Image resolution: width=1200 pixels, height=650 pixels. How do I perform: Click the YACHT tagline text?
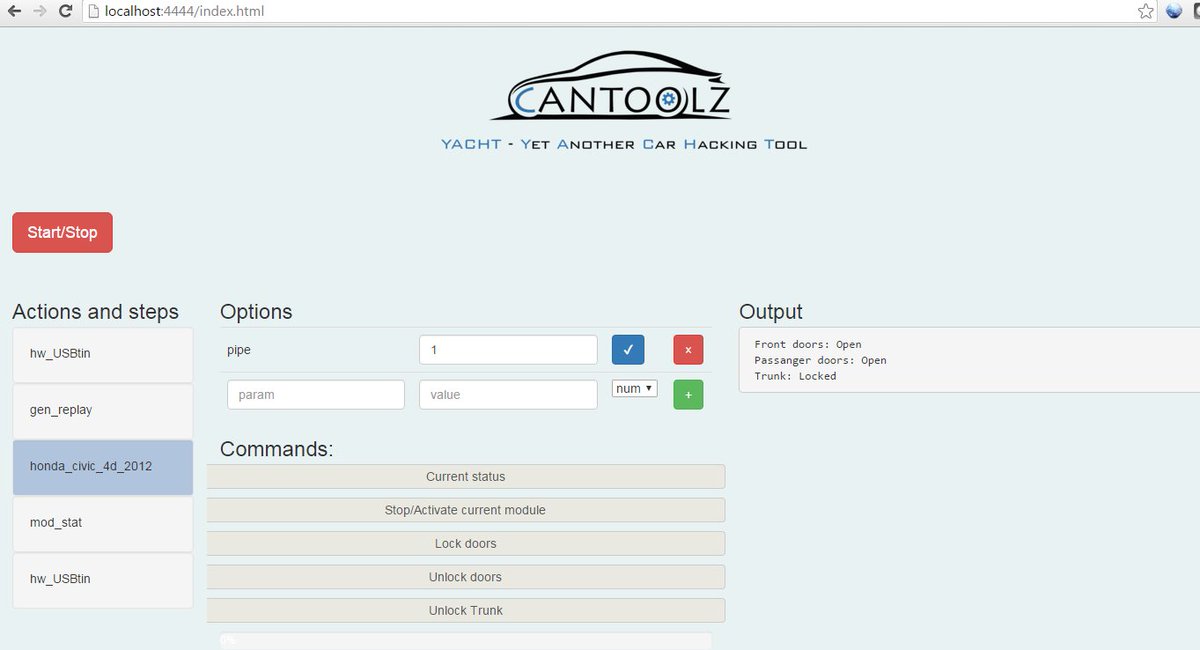pyautogui.click(x=624, y=144)
